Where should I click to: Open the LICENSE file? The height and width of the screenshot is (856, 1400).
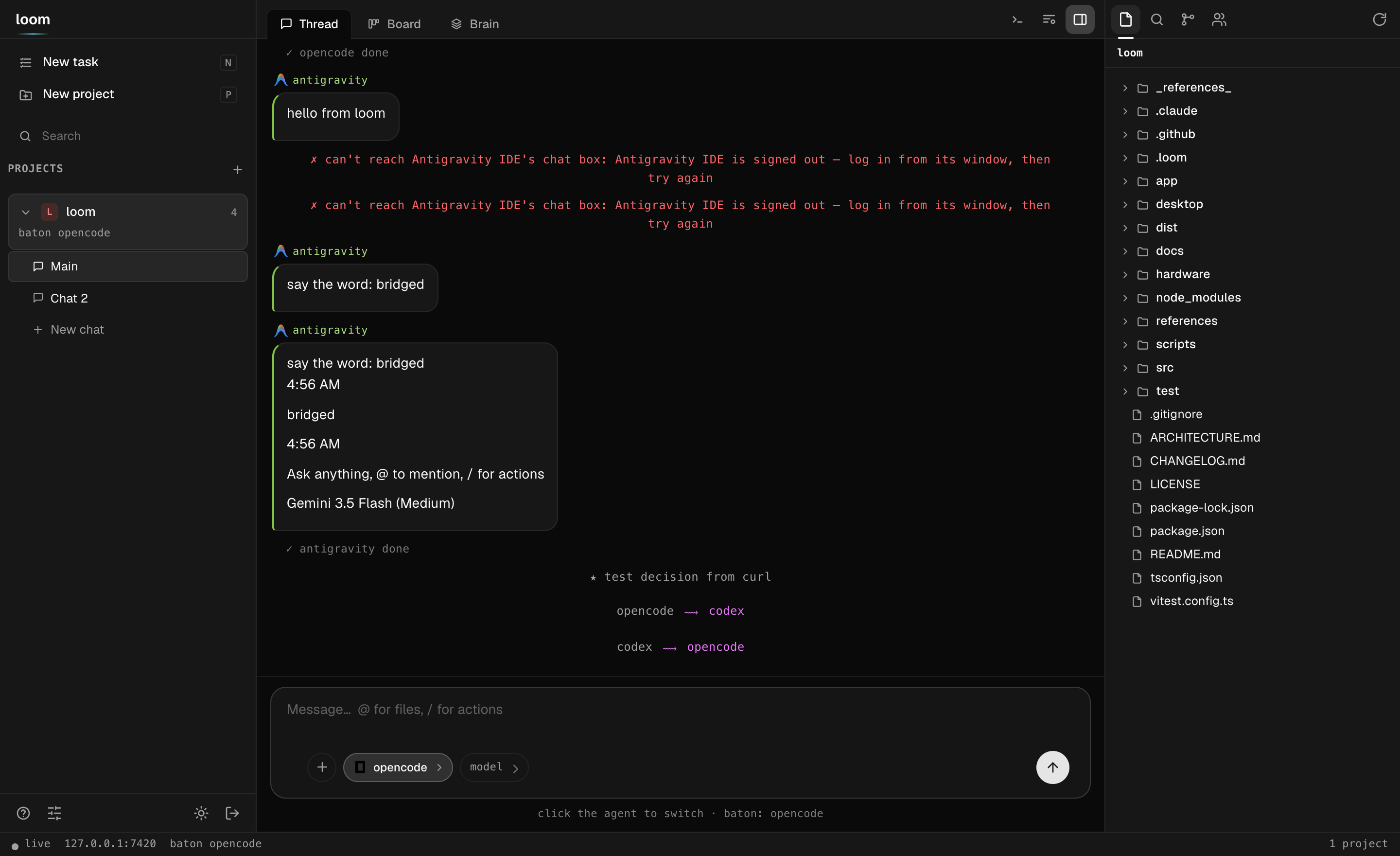[x=1252, y=484]
